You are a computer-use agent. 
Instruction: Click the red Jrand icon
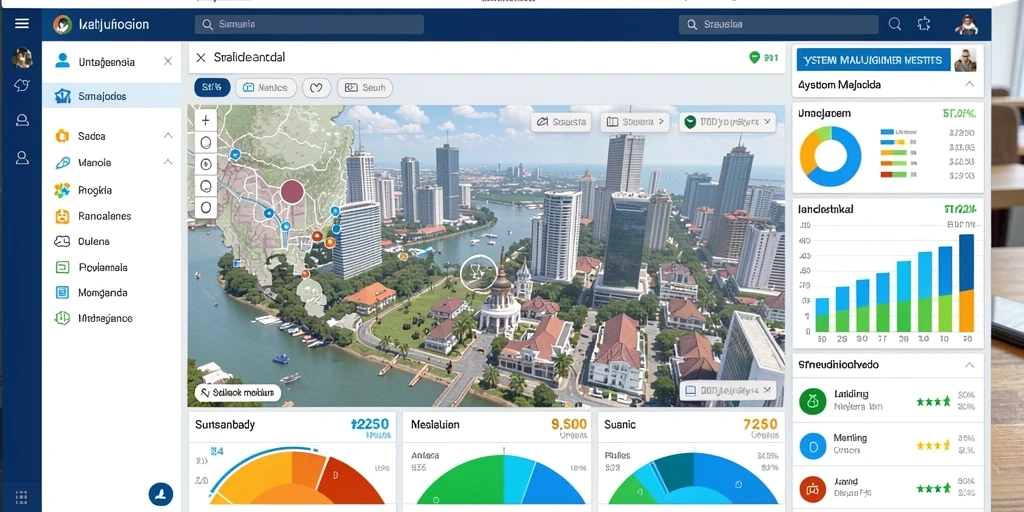(x=812, y=488)
